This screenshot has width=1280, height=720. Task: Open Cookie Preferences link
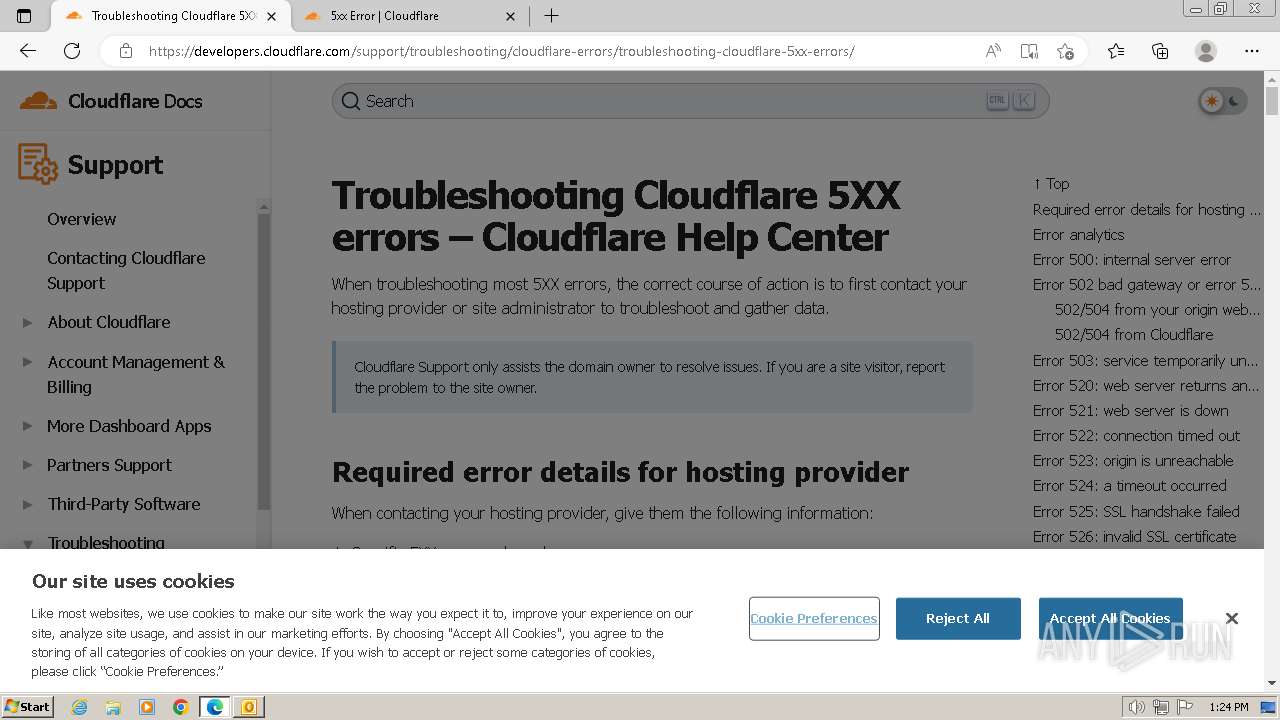click(814, 618)
